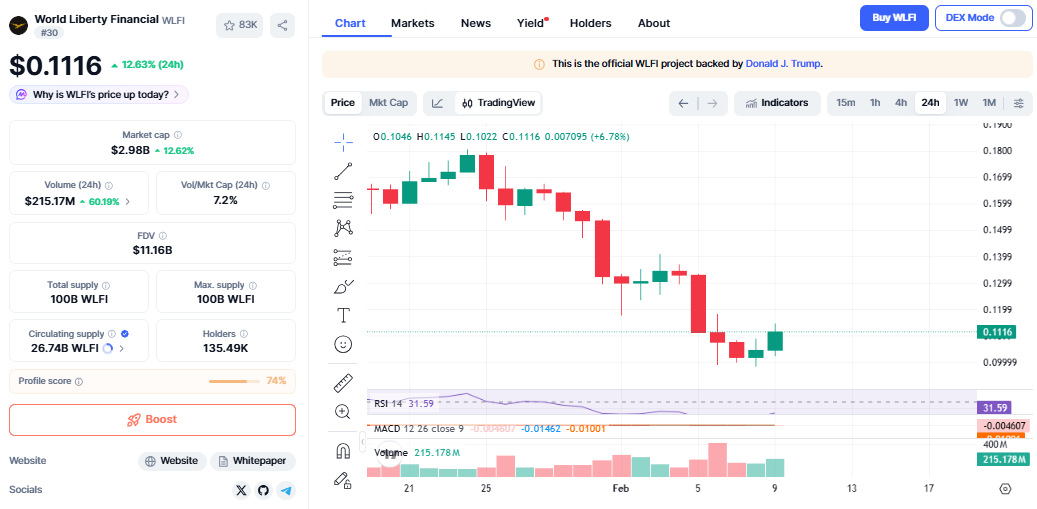Open the GitHub social link icon
Viewport: 1037px width, 509px height.
[x=263, y=490]
